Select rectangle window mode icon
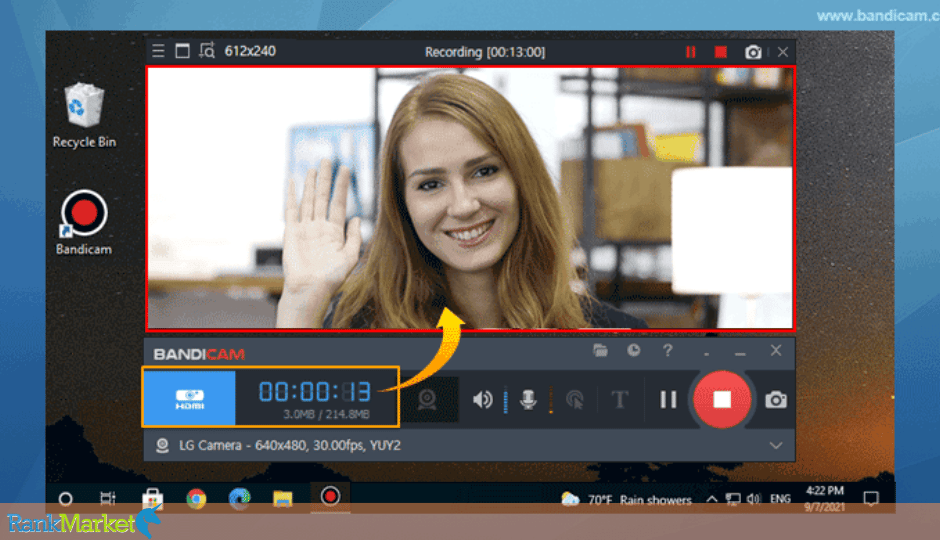The image size is (940, 540). point(182,51)
